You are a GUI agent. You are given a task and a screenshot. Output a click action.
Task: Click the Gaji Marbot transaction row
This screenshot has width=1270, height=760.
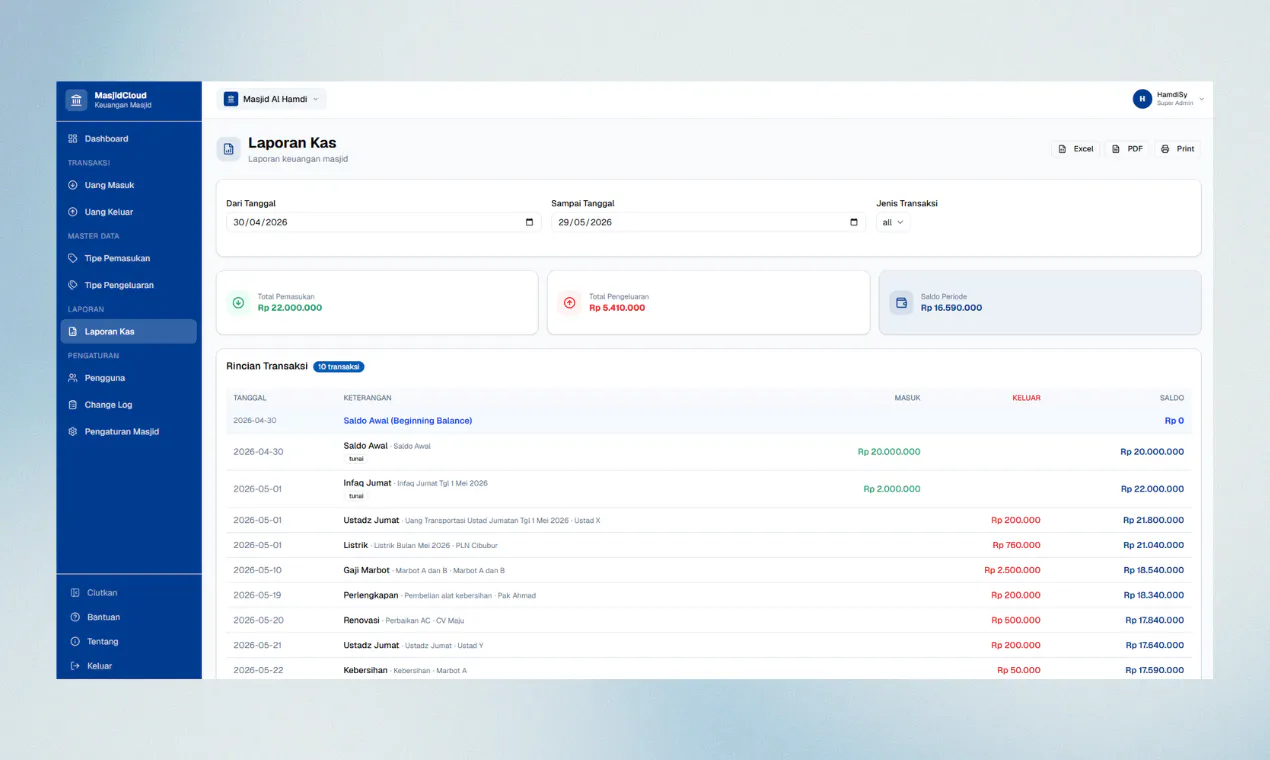tap(709, 570)
